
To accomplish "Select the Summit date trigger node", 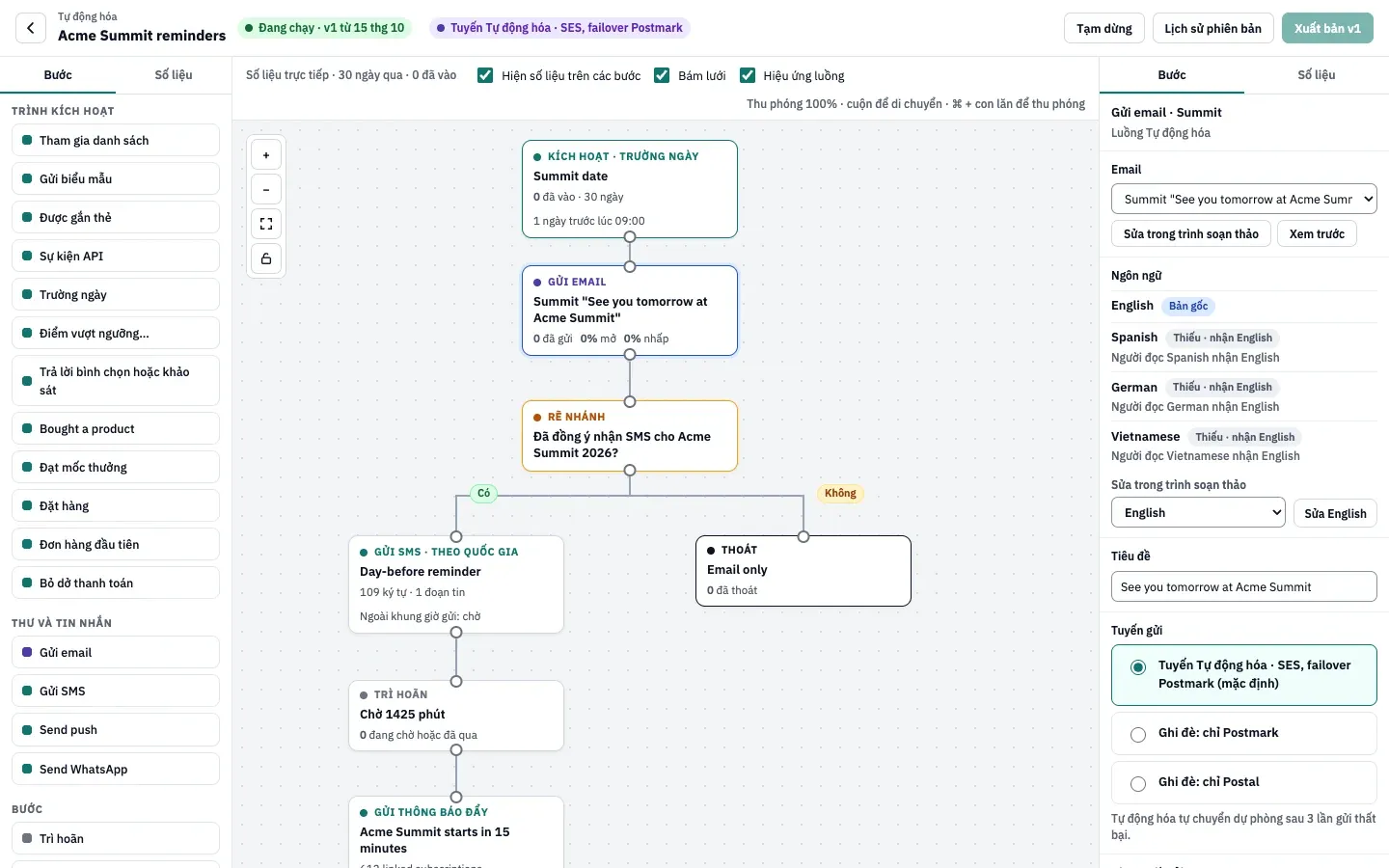I will (x=630, y=189).
